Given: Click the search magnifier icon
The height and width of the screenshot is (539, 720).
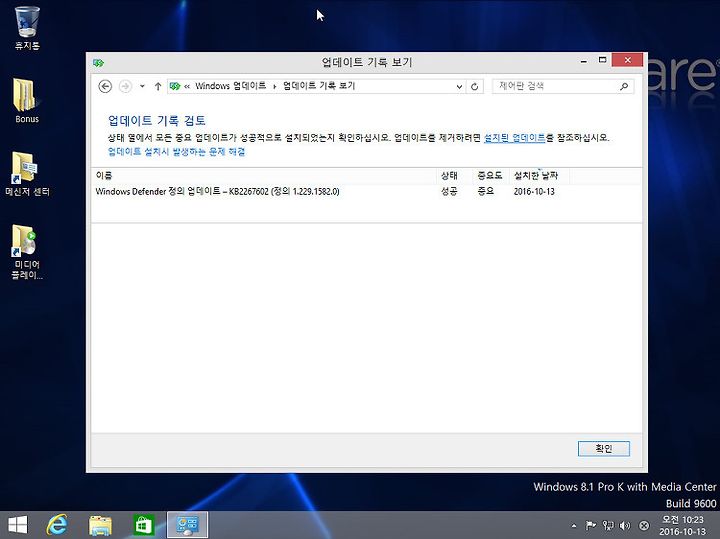Looking at the screenshot, I should click(x=624, y=86).
